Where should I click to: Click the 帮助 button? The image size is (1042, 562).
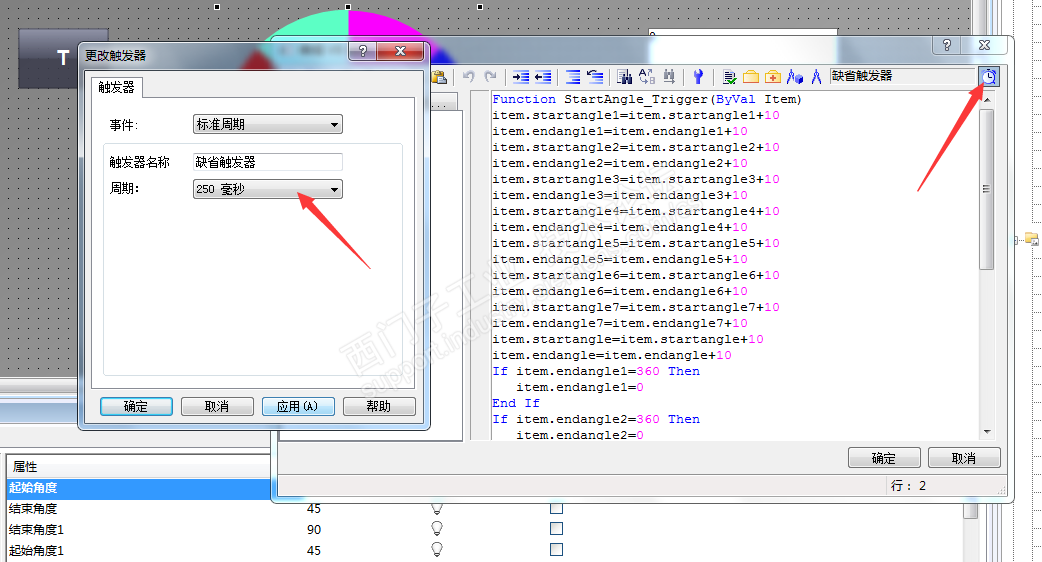tap(379, 406)
